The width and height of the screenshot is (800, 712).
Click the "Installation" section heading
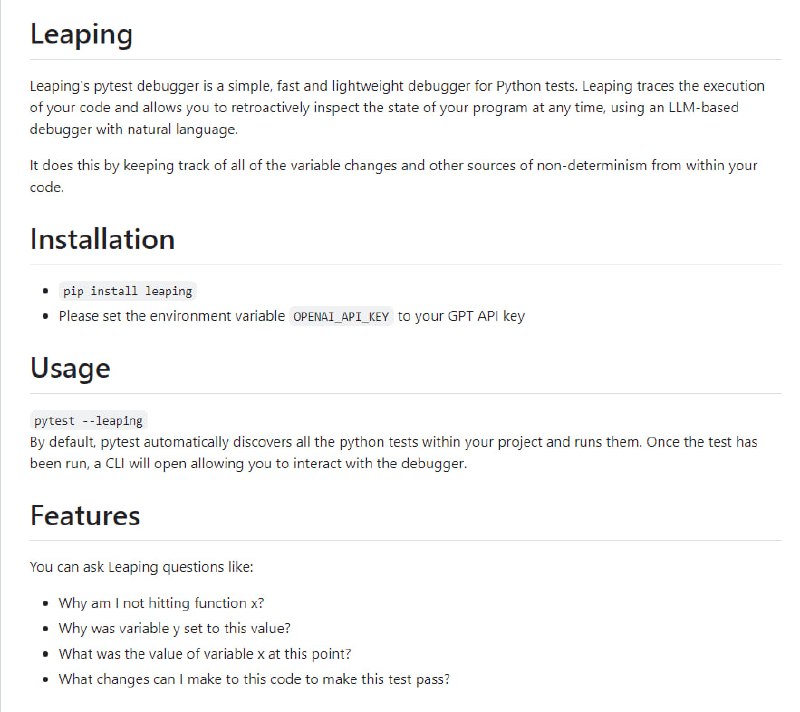pyautogui.click(x=102, y=240)
